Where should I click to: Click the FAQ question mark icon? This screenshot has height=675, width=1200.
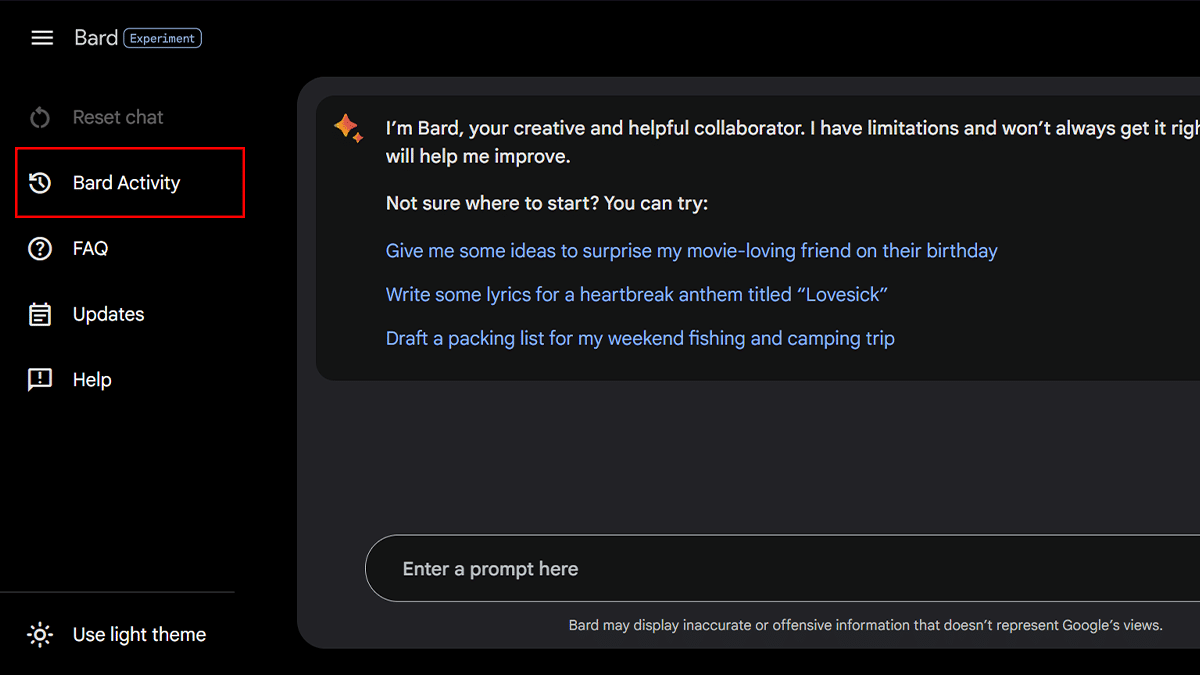[40, 249]
